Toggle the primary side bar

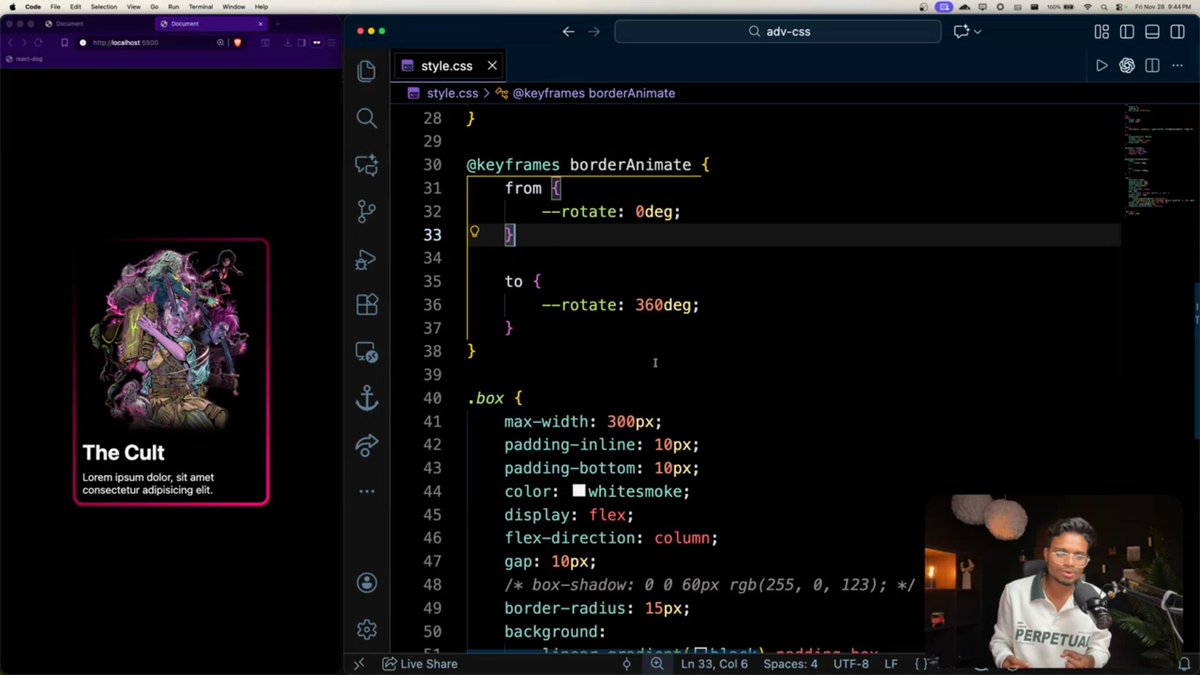[1127, 32]
